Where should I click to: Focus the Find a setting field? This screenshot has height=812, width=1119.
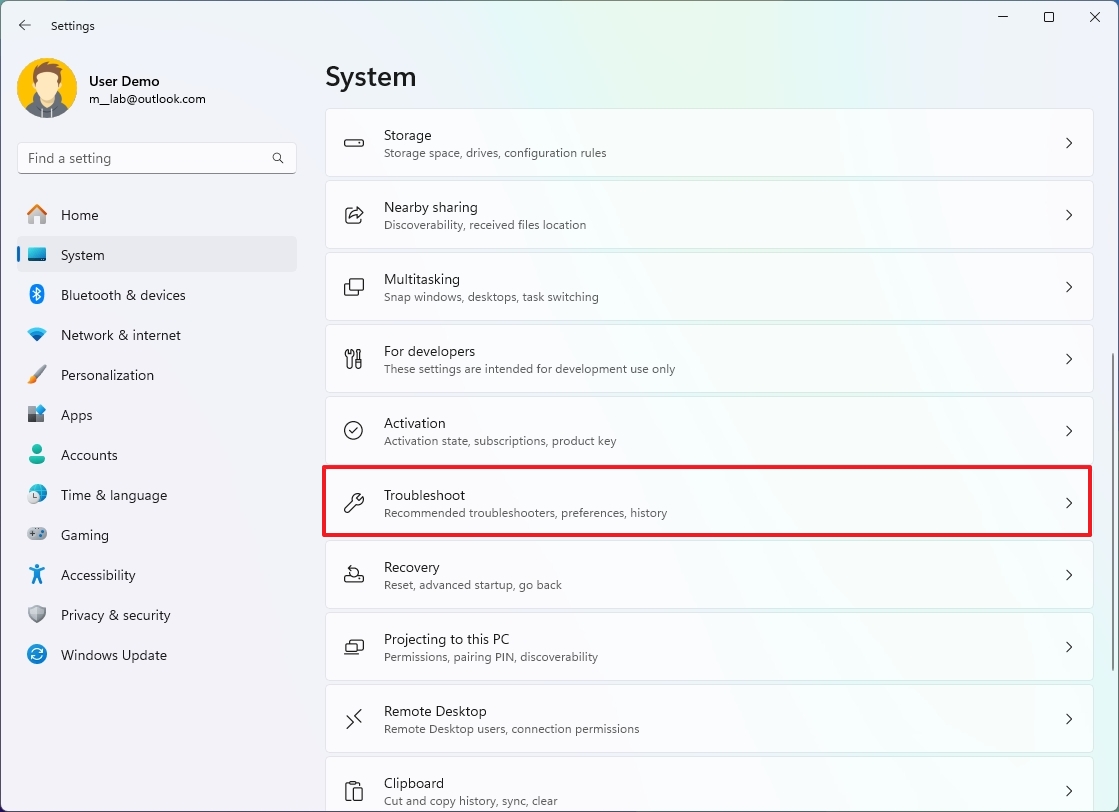(x=156, y=158)
